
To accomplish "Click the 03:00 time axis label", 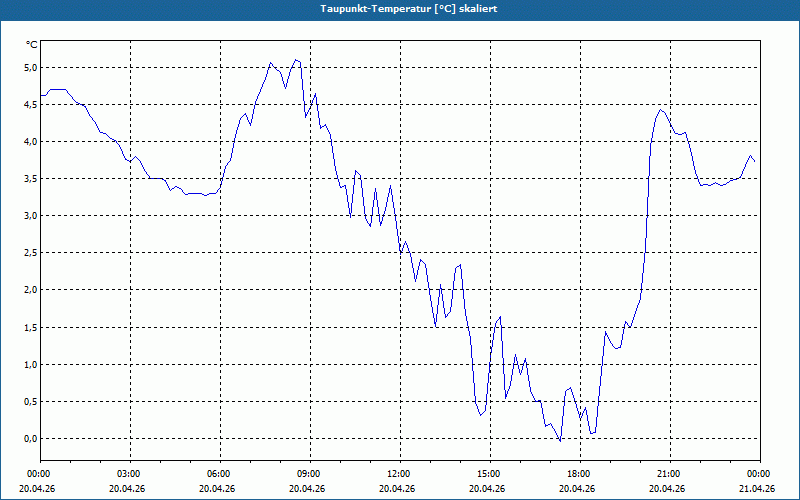I will point(131,474).
